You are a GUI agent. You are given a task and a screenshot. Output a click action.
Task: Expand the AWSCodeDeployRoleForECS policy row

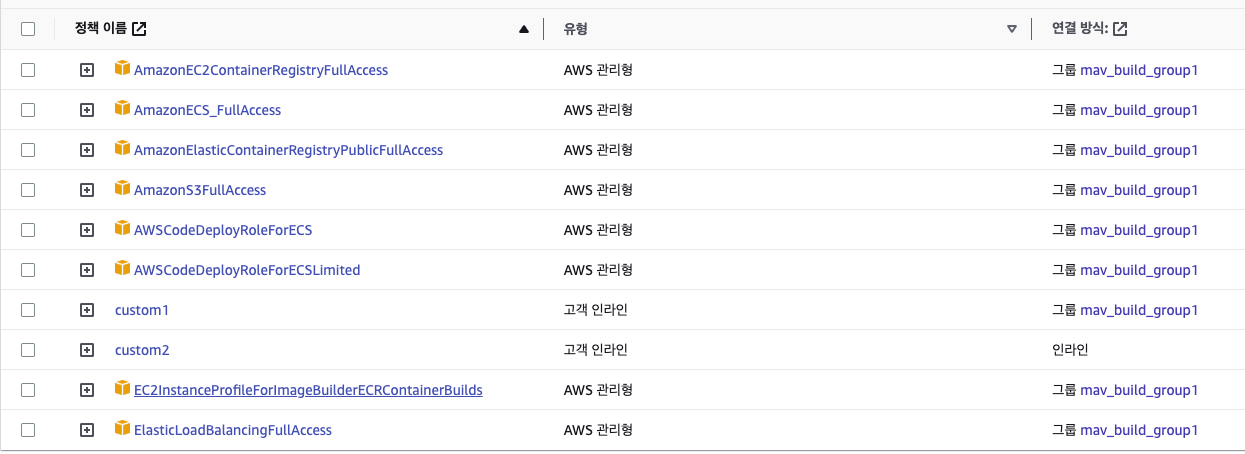[x=87, y=230]
